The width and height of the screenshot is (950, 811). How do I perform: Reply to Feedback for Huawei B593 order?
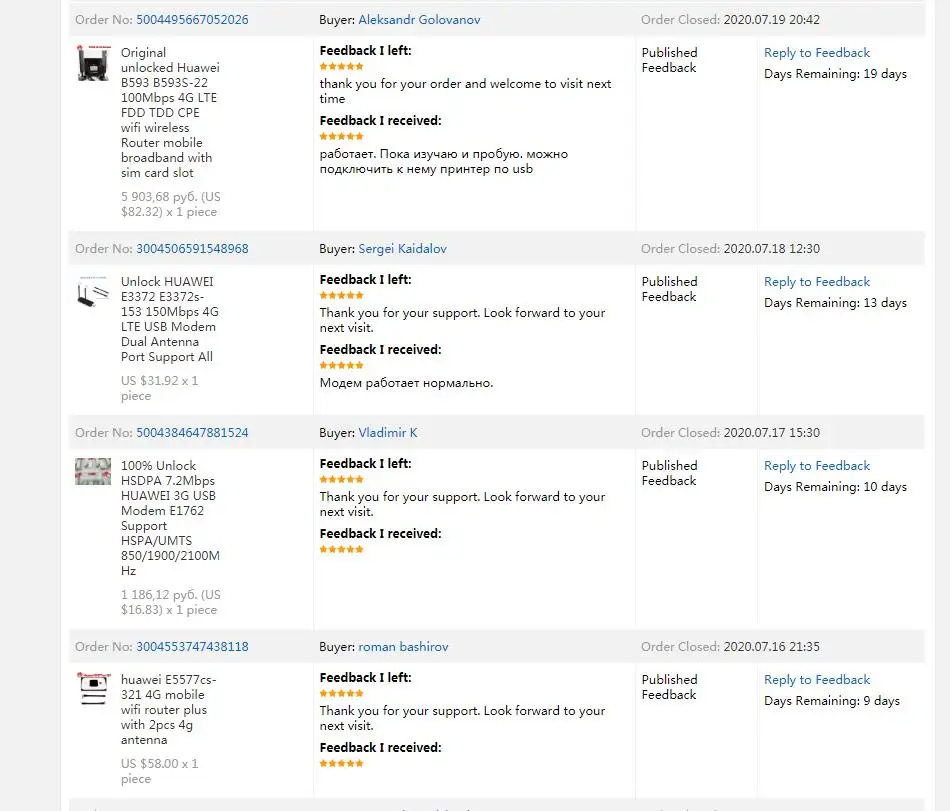pos(817,53)
